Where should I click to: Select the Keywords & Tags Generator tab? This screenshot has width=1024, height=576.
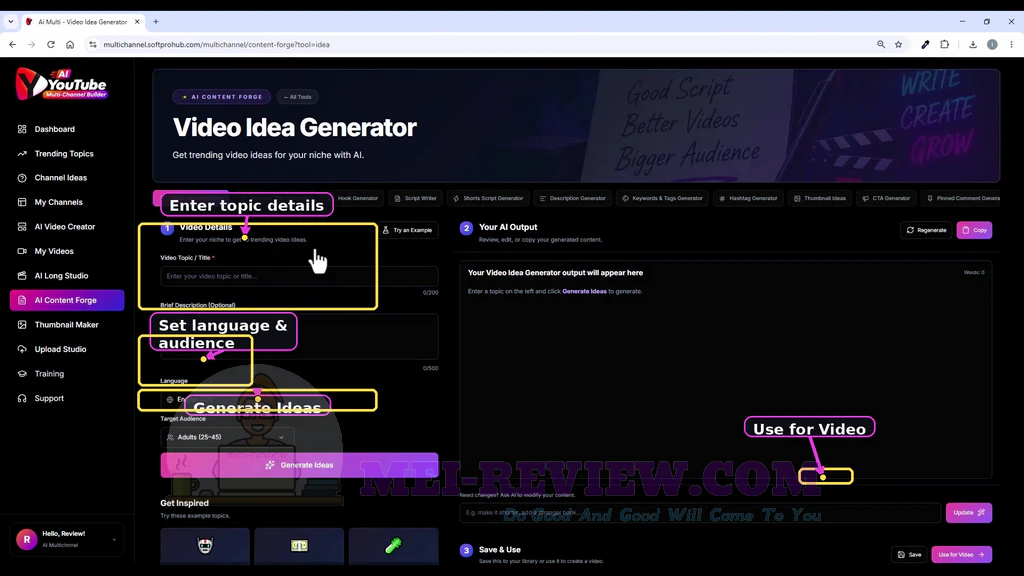coord(662,199)
